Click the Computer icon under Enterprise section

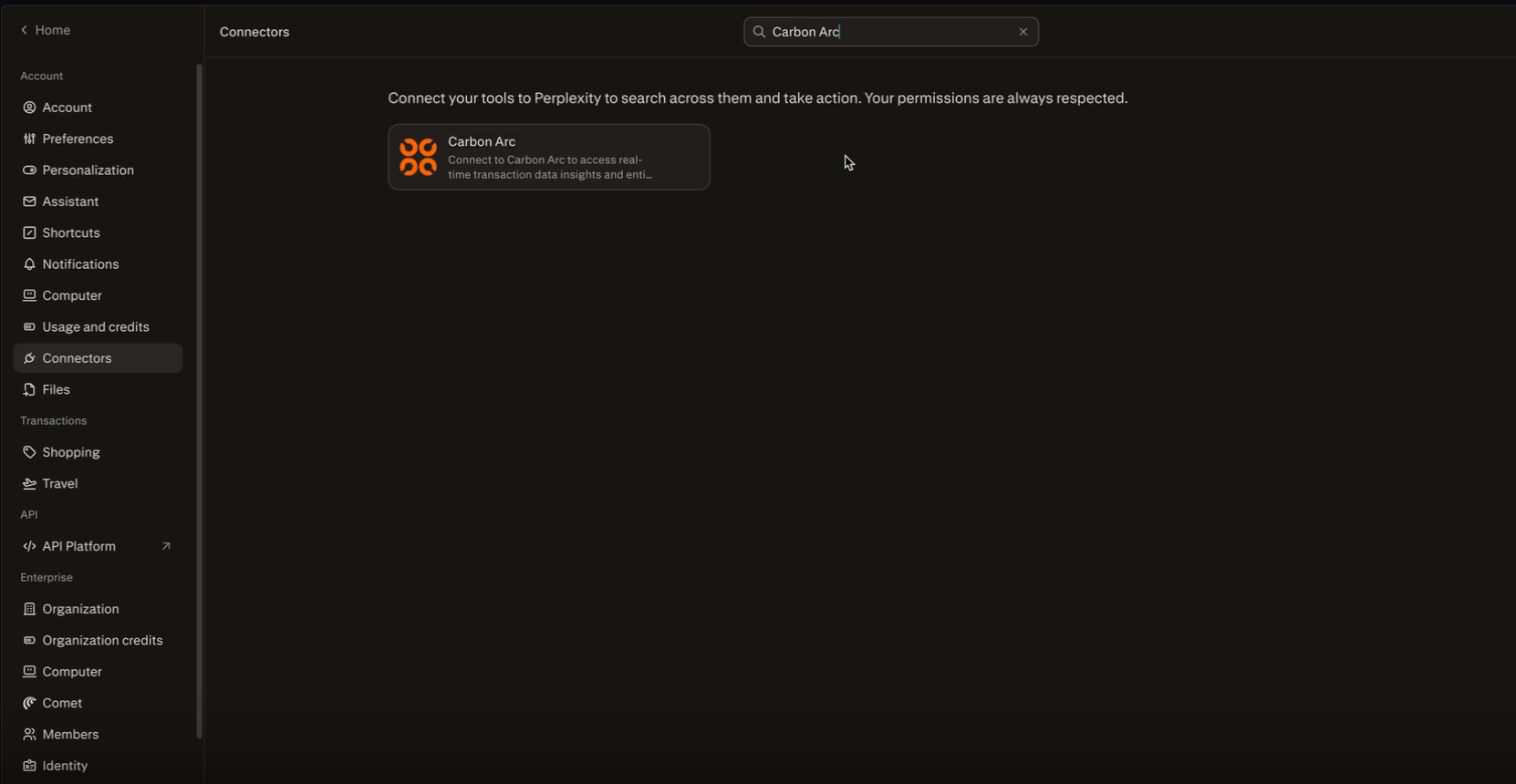(x=29, y=672)
